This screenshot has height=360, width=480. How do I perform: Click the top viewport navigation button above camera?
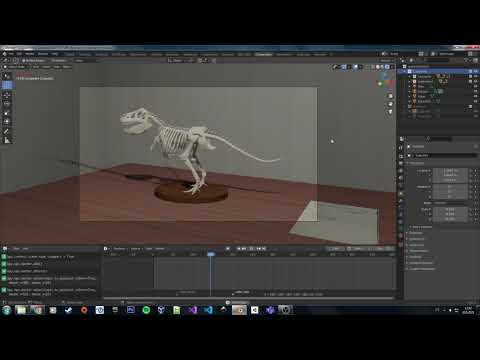click(390, 96)
